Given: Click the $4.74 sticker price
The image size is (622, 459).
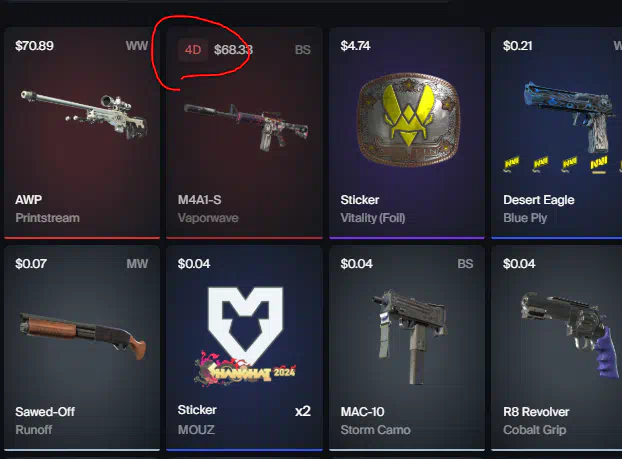Looking at the screenshot, I should (x=355, y=46).
